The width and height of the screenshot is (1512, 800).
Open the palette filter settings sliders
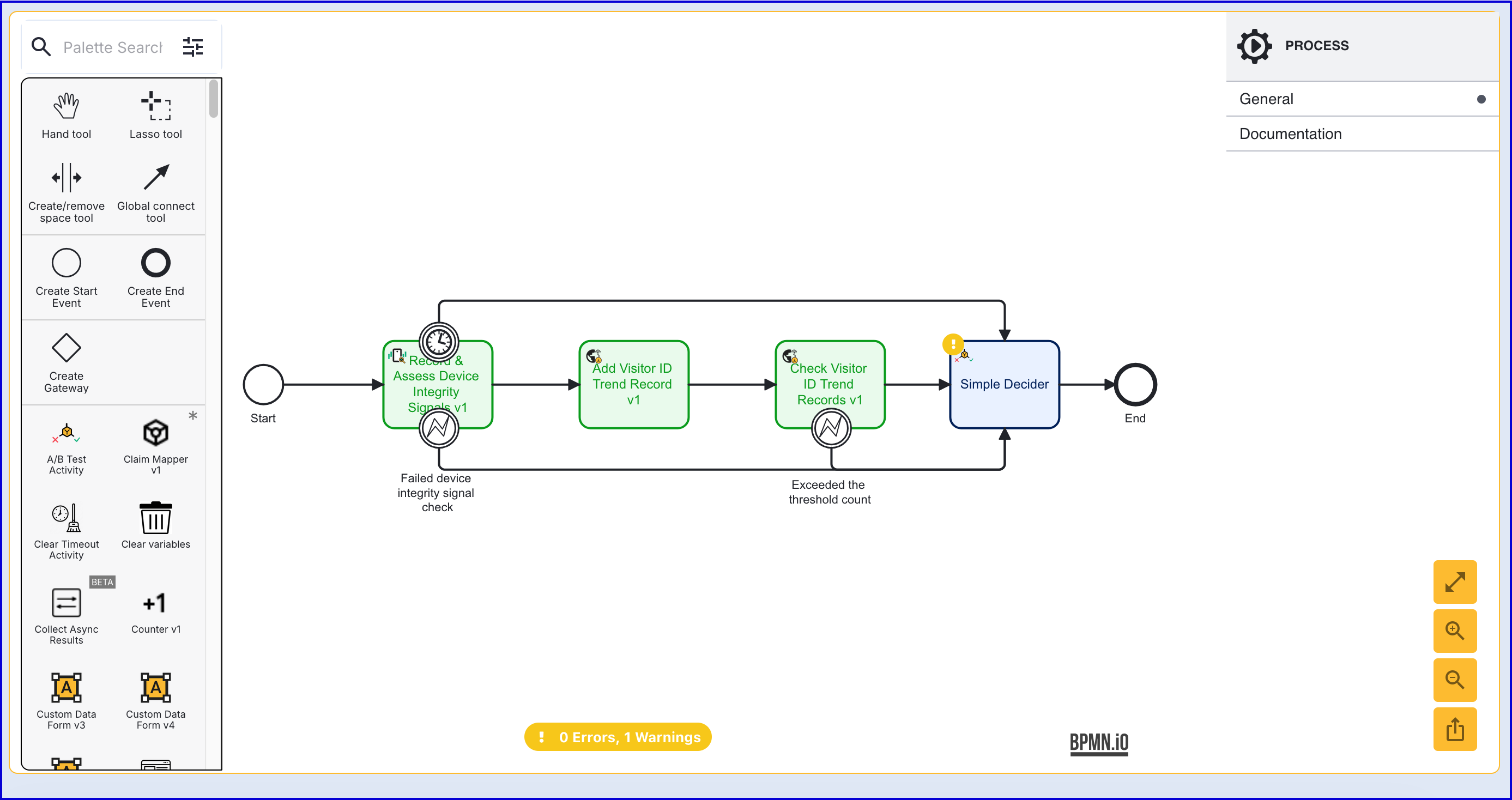[x=192, y=47]
